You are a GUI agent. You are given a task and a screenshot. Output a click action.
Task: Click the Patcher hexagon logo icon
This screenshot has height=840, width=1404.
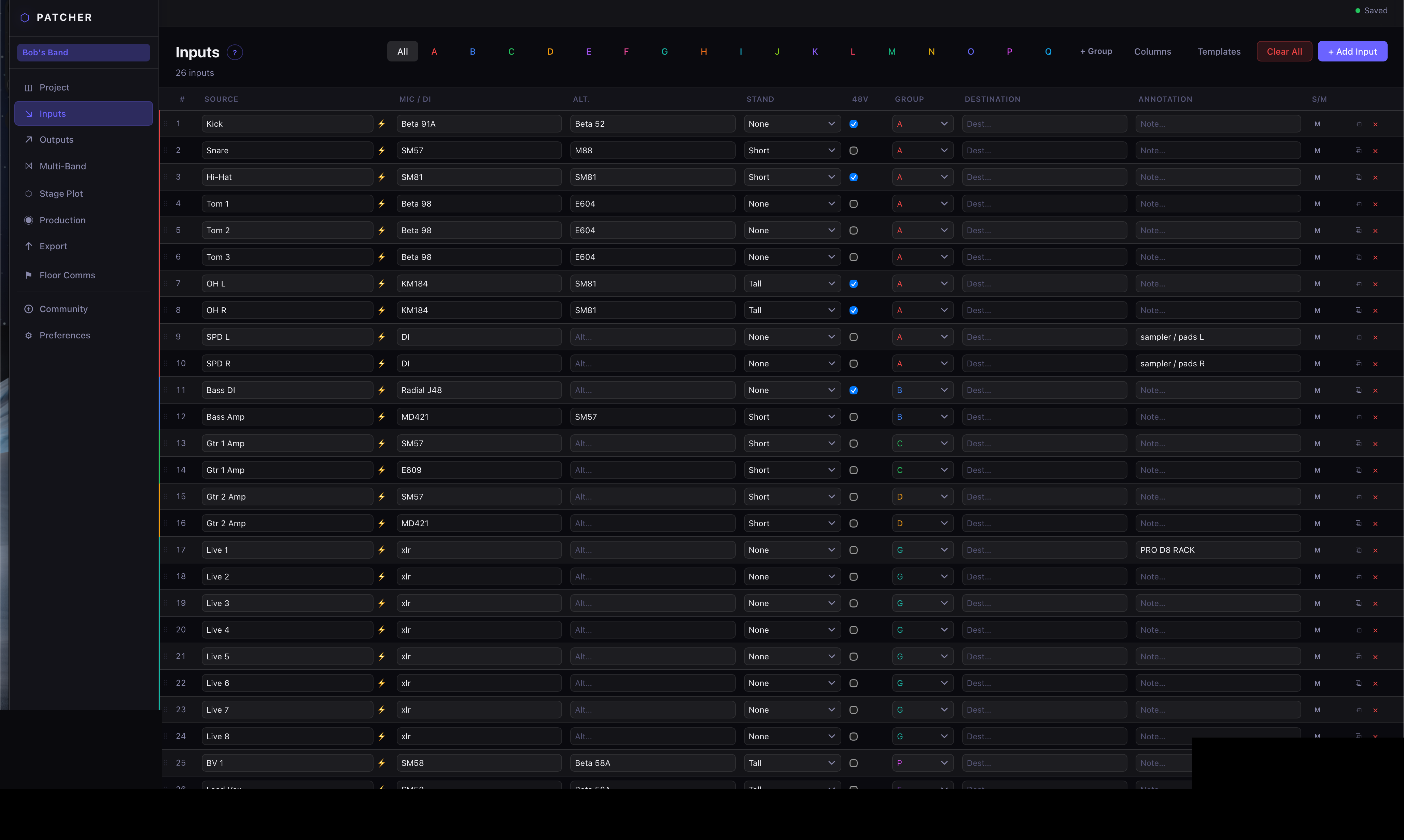click(x=25, y=17)
